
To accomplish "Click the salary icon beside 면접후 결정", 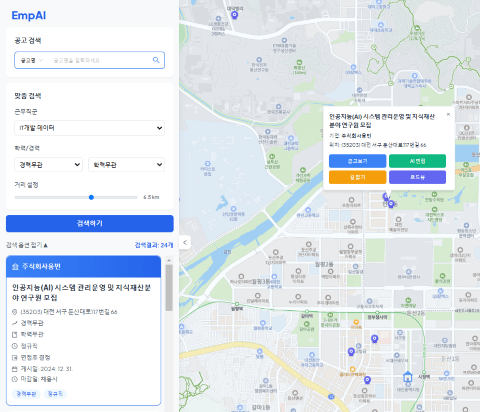I will pyautogui.click(x=14, y=358).
